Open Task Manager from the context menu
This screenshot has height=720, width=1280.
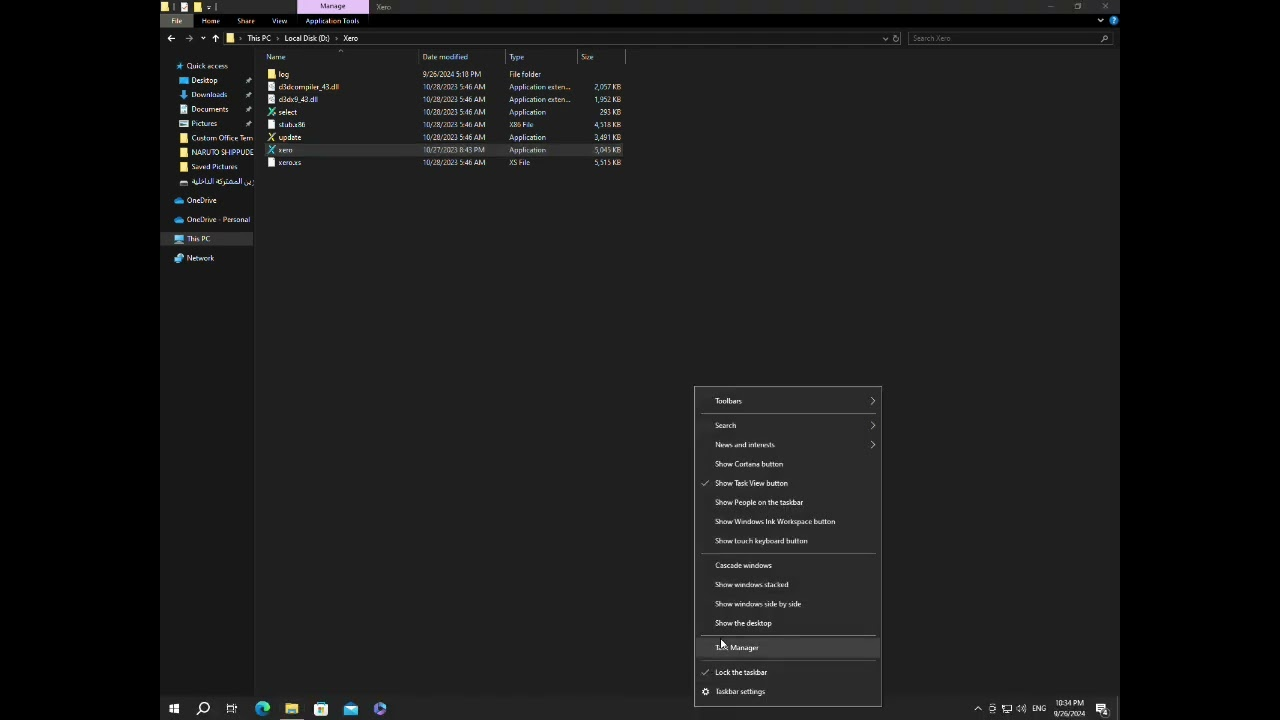click(x=740, y=648)
